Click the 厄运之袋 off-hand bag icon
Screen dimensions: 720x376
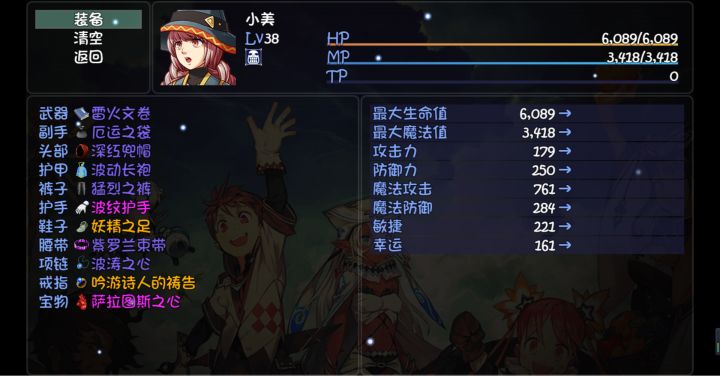pos(81,132)
